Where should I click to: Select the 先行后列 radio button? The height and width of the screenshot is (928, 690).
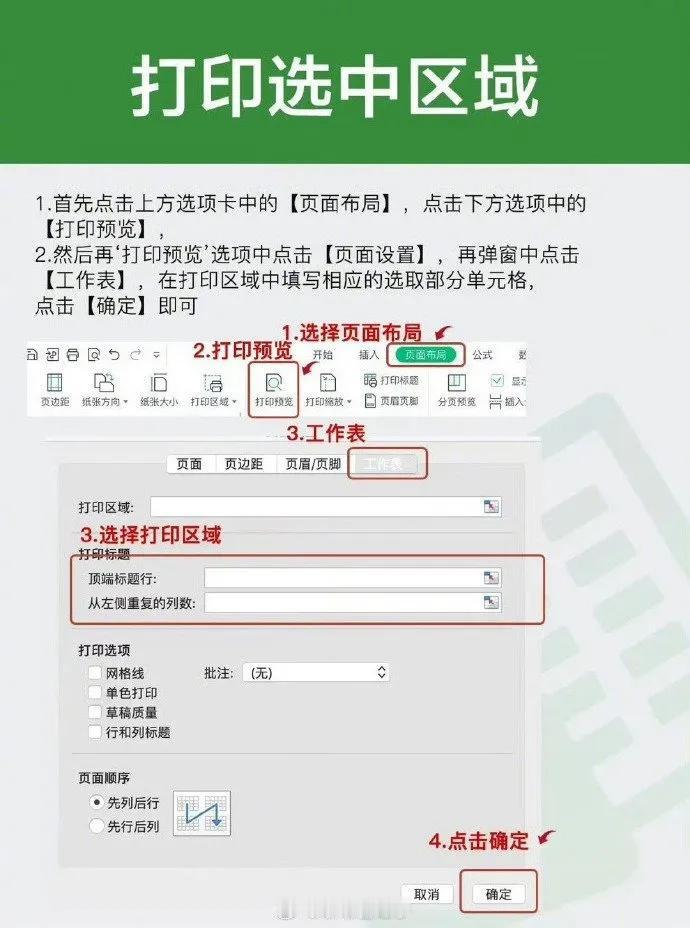(x=96, y=826)
